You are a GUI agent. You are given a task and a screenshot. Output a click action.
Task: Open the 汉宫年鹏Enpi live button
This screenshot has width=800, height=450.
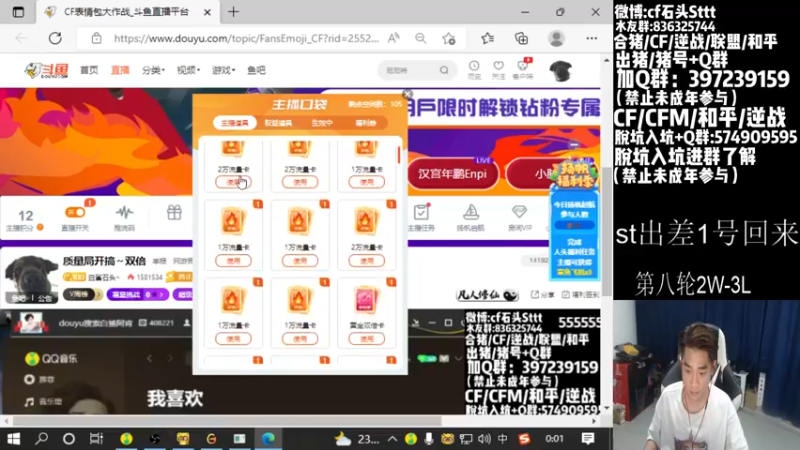click(x=453, y=174)
